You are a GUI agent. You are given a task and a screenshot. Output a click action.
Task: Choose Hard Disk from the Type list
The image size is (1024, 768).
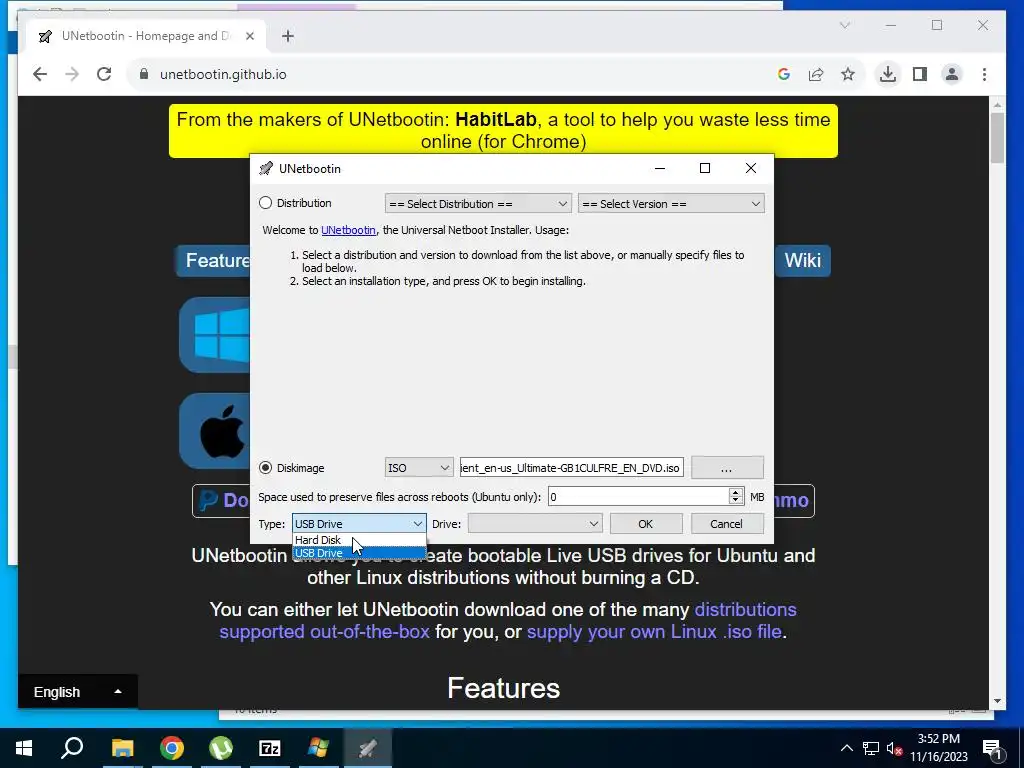(359, 540)
